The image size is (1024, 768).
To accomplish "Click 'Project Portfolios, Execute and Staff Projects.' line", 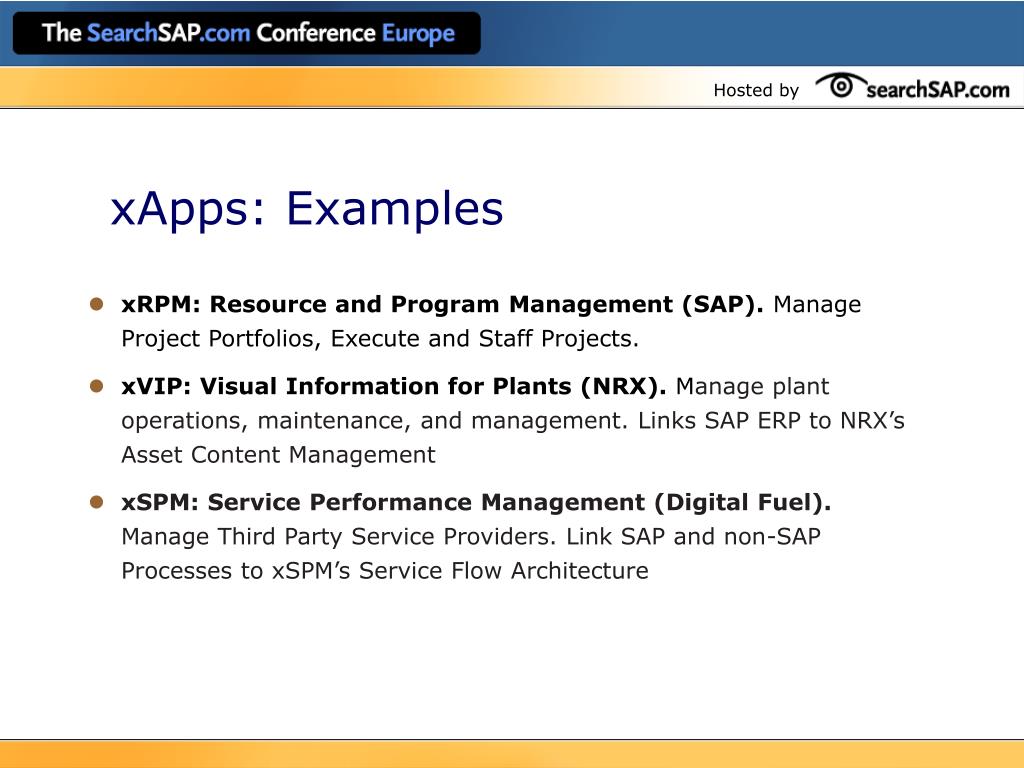I will click(x=380, y=339).
